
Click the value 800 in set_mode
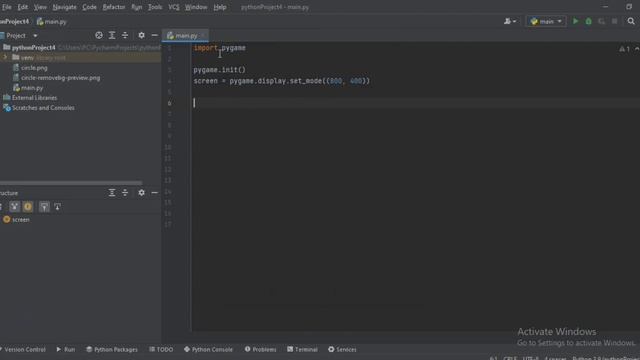point(336,81)
